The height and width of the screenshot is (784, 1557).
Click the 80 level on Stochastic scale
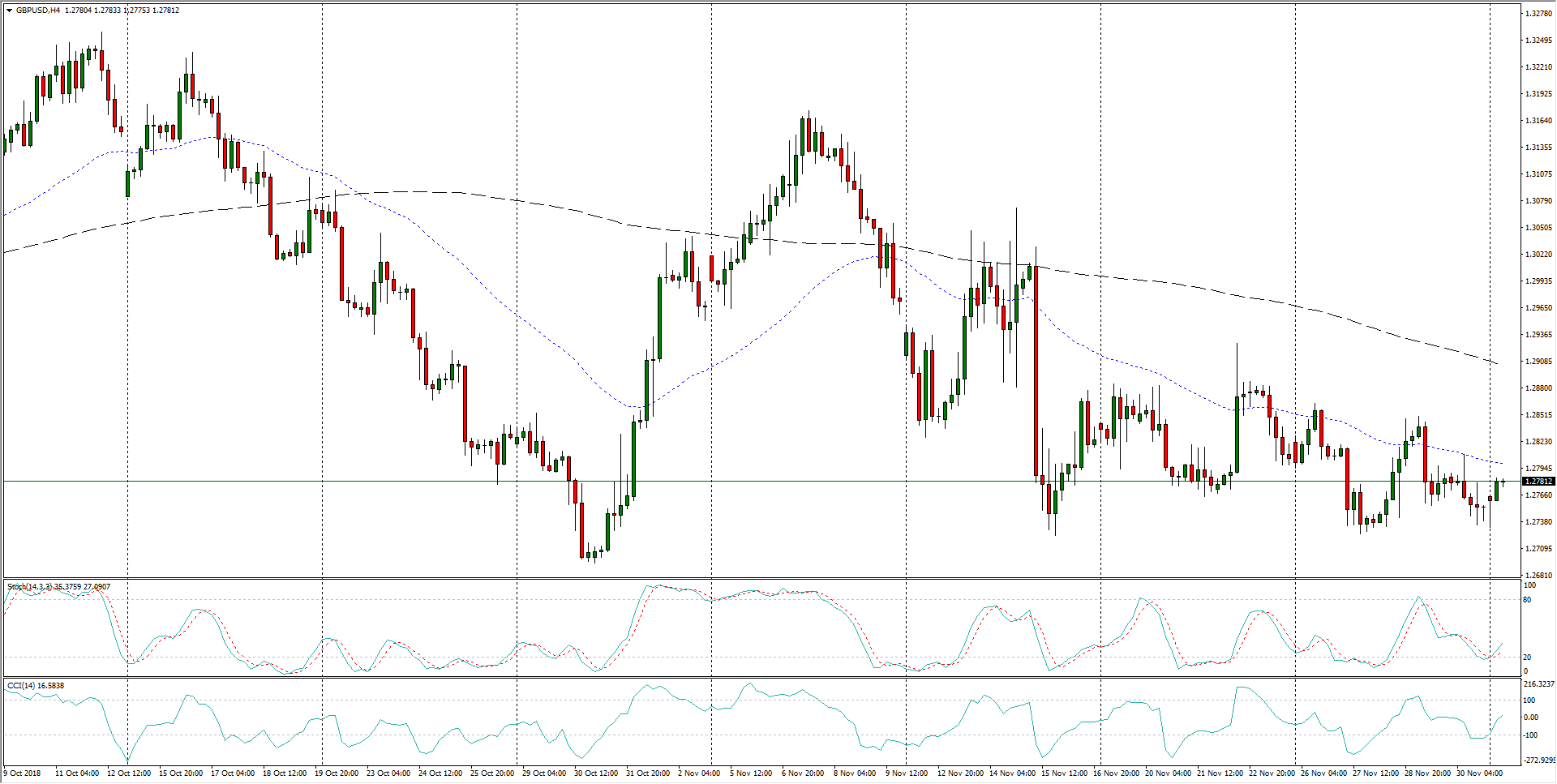click(x=1528, y=600)
